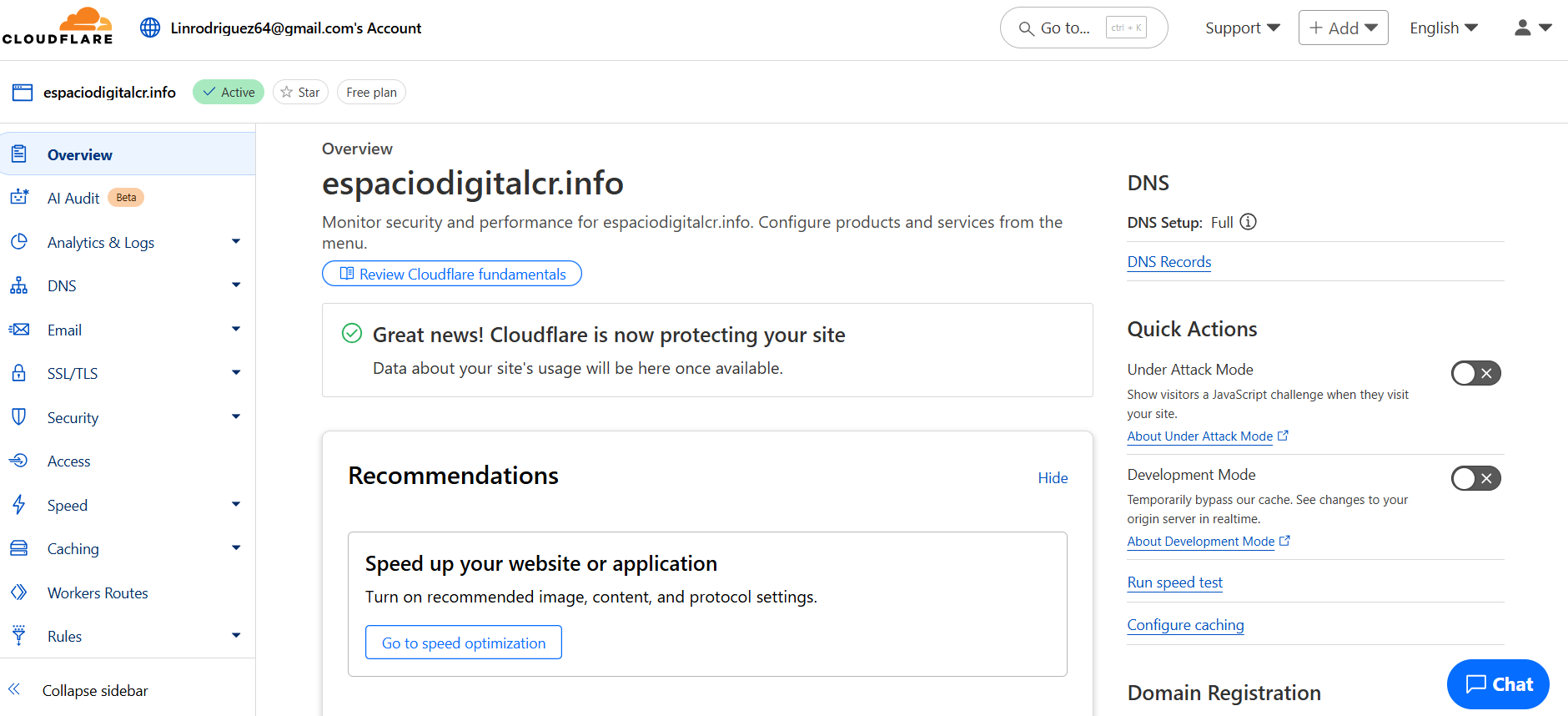Expand the SSL/TLS section arrow
Screen dimensions: 1568x716
click(x=236, y=372)
